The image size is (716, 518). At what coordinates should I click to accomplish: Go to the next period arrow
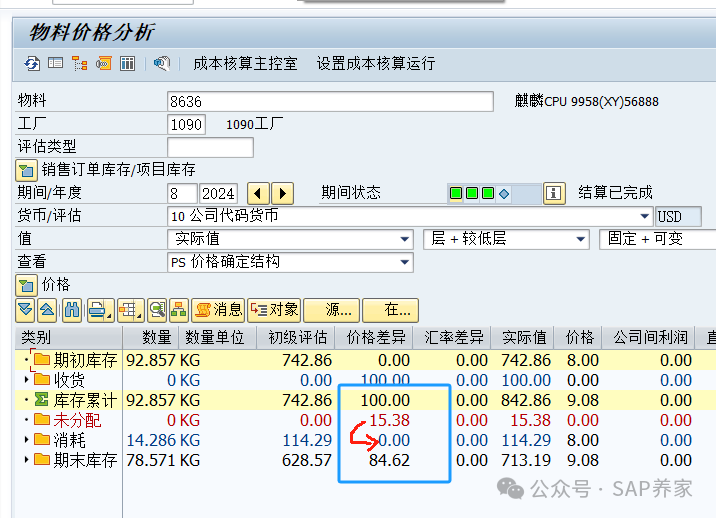(x=282, y=194)
